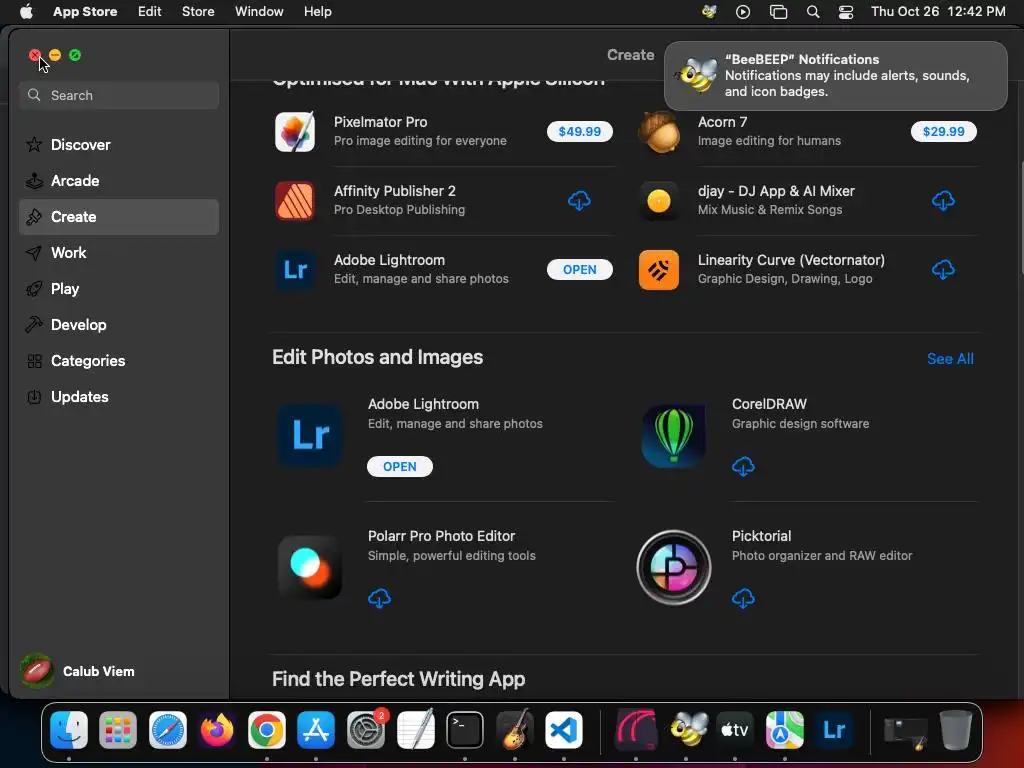Launch Safari from the Dock
The width and height of the screenshot is (1024, 768).
tap(168, 729)
